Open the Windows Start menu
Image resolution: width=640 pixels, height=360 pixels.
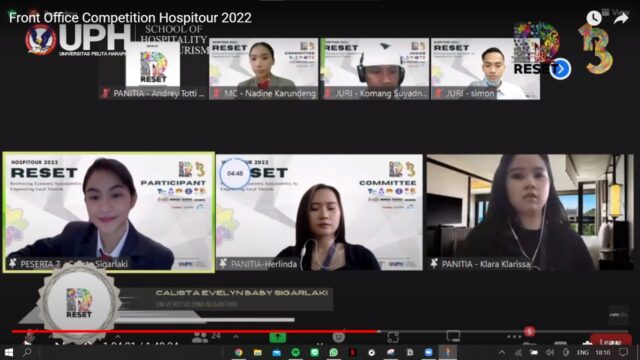pos(9,352)
